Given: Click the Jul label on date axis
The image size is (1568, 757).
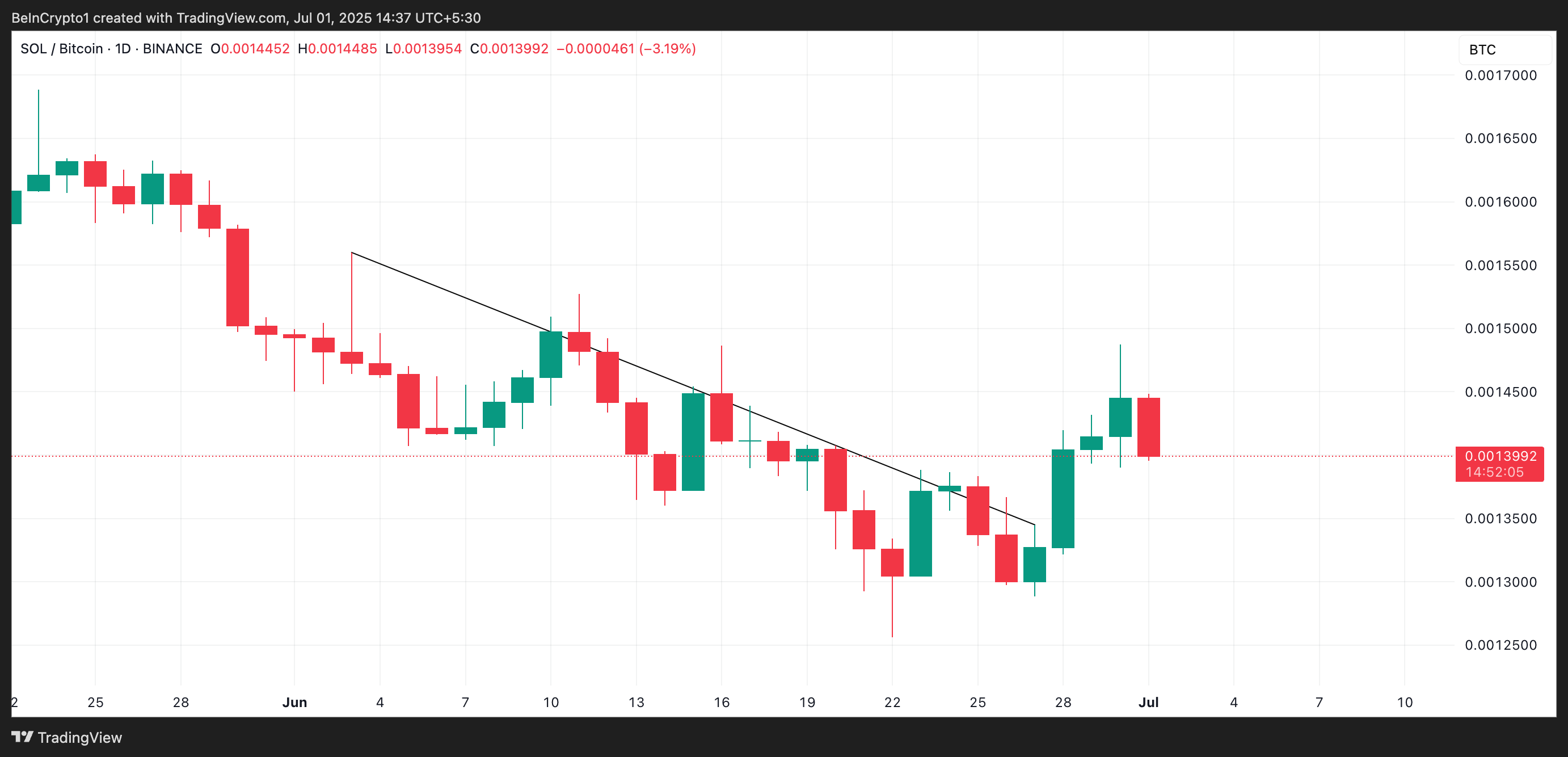Looking at the screenshot, I should [1148, 702].
